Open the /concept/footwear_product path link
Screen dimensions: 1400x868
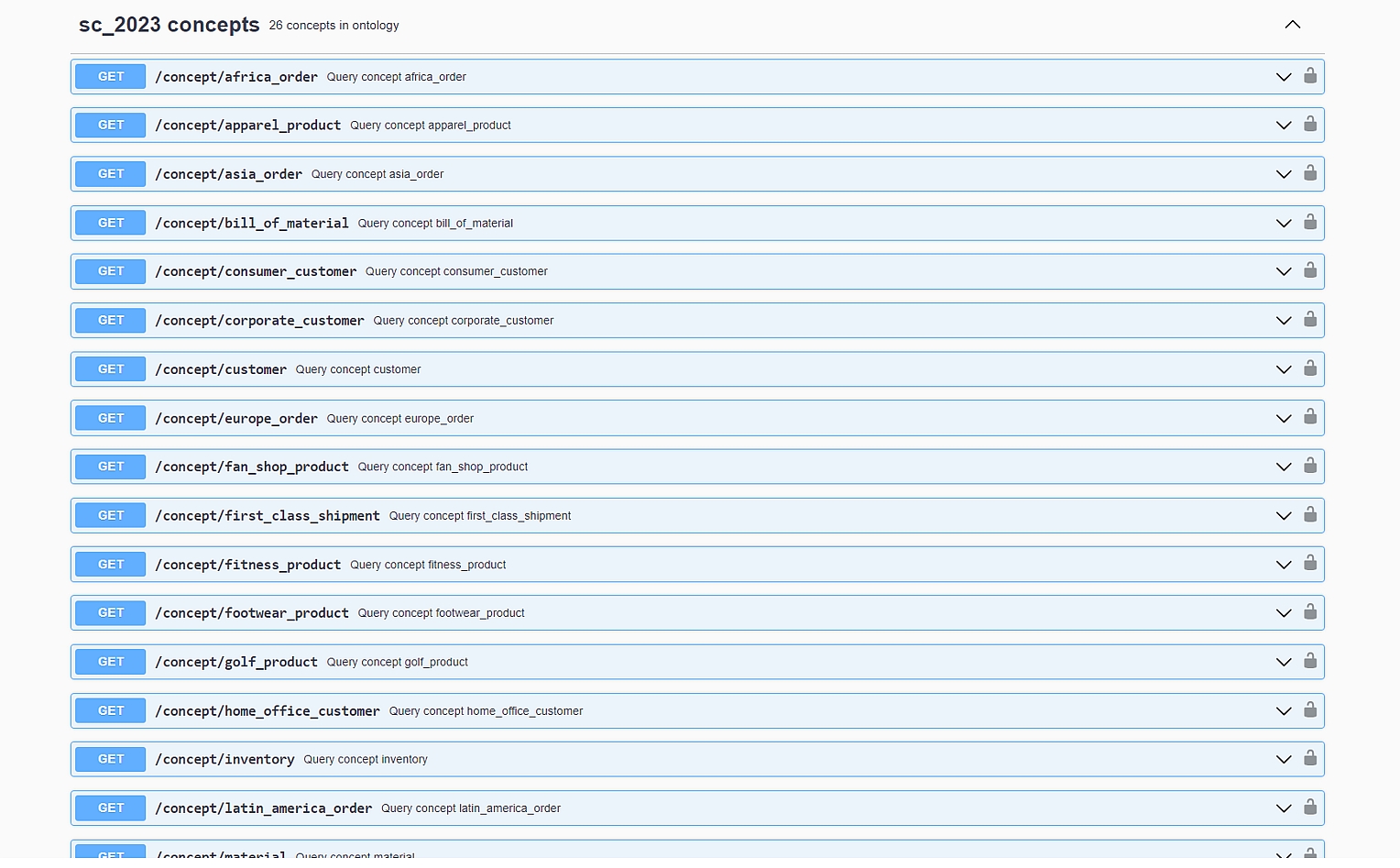point(252,613)
